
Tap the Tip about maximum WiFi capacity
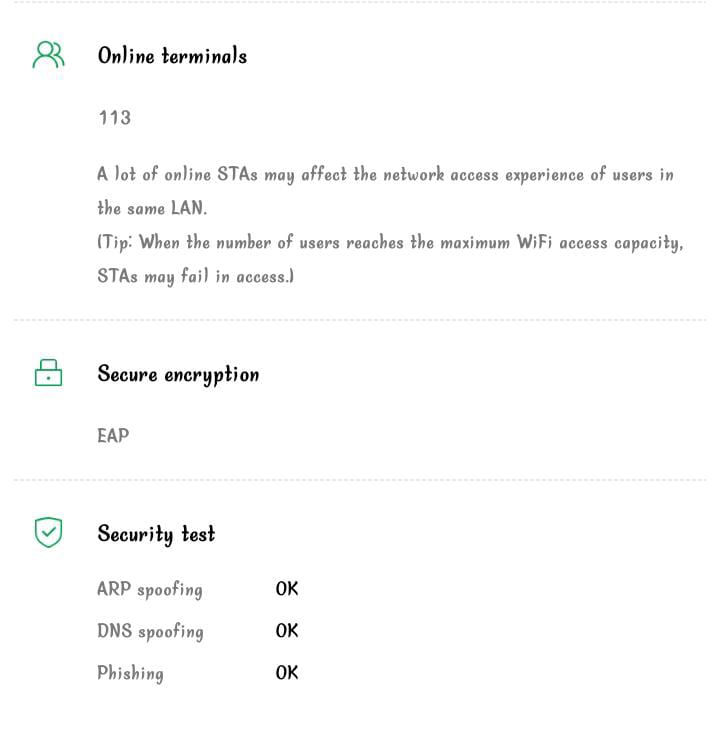click(x=390, y=243)
